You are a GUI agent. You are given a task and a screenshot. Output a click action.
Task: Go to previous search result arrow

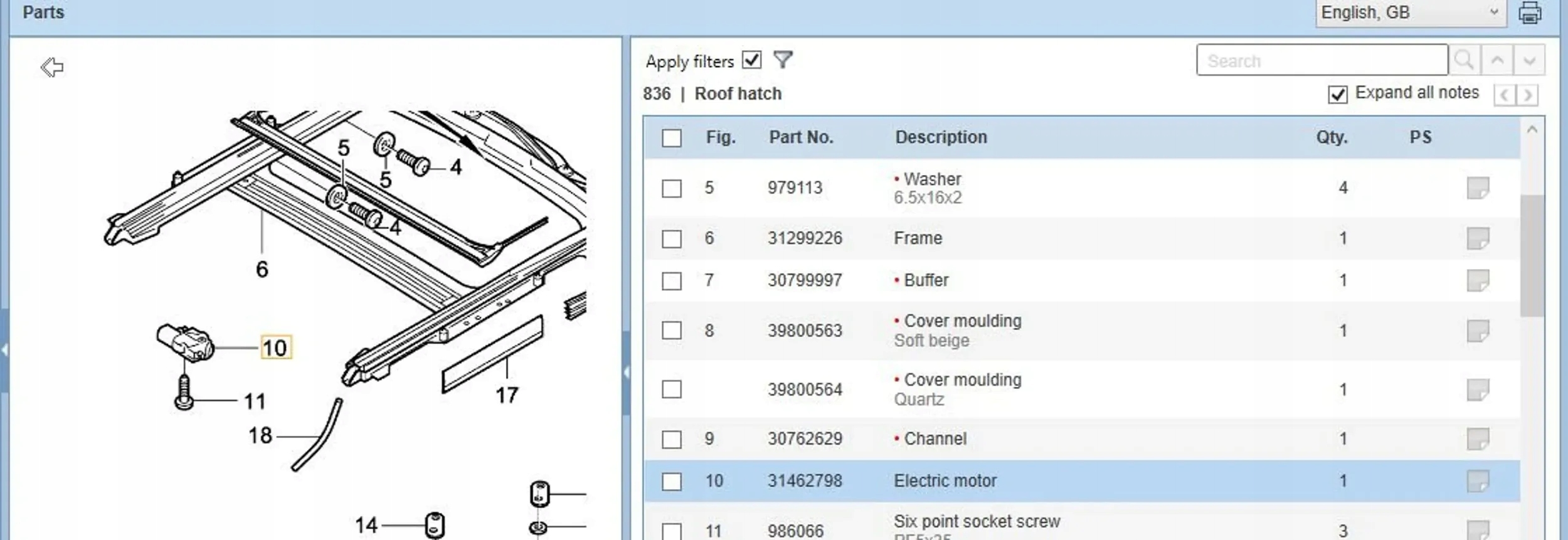[x=1497, y=60]
